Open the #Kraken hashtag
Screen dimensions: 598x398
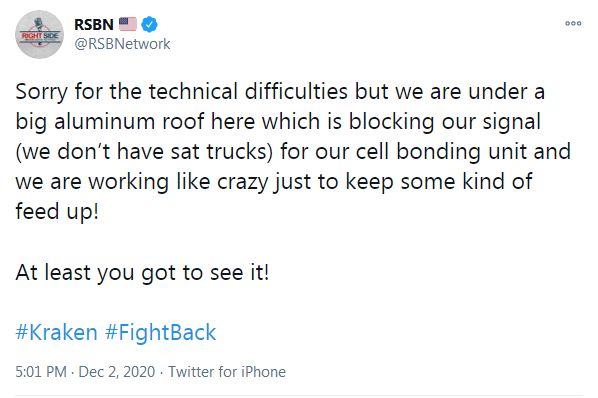[x=56, y=332]
